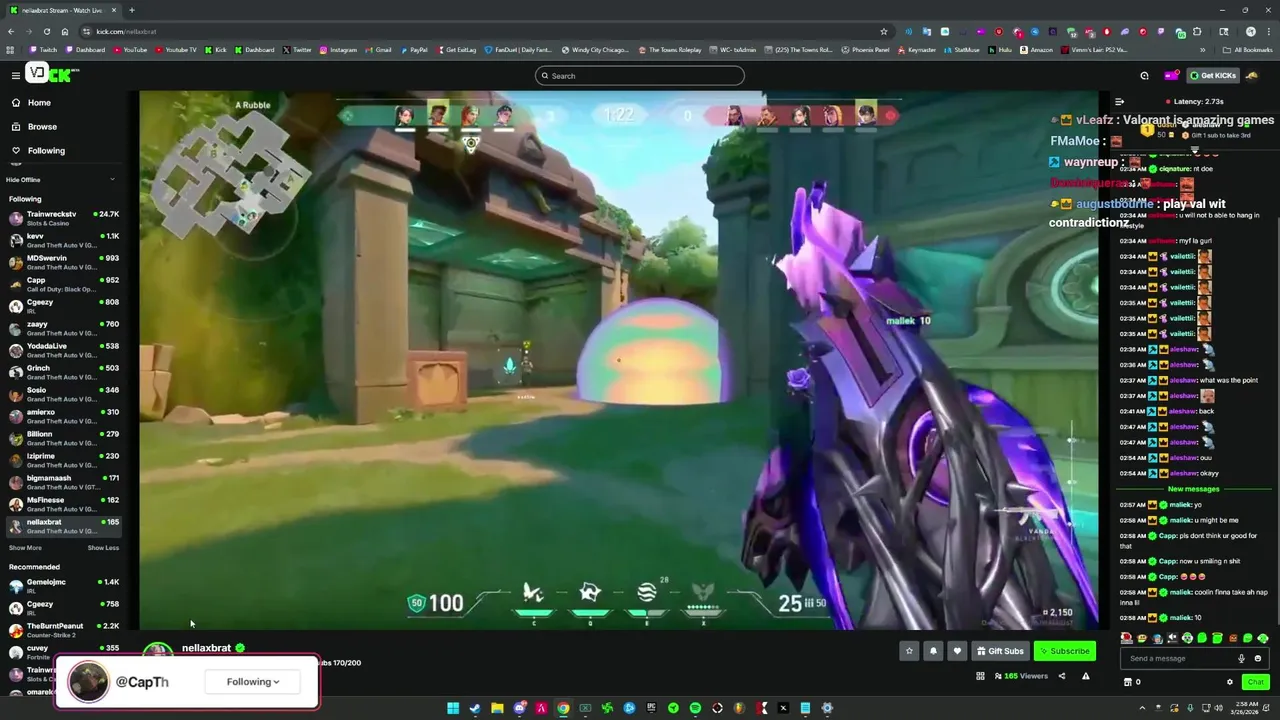Click Show More under Following list
This screenshot has width=1280, height=720.
tap(25, 548)
